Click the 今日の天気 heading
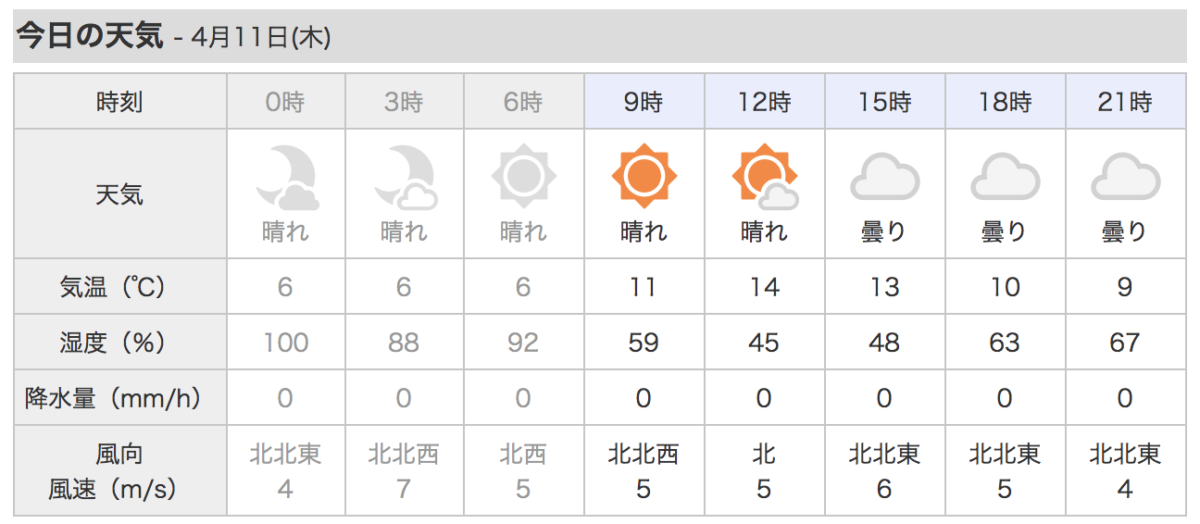Screen dimensions: 1200x524 (x=89, y=37)
